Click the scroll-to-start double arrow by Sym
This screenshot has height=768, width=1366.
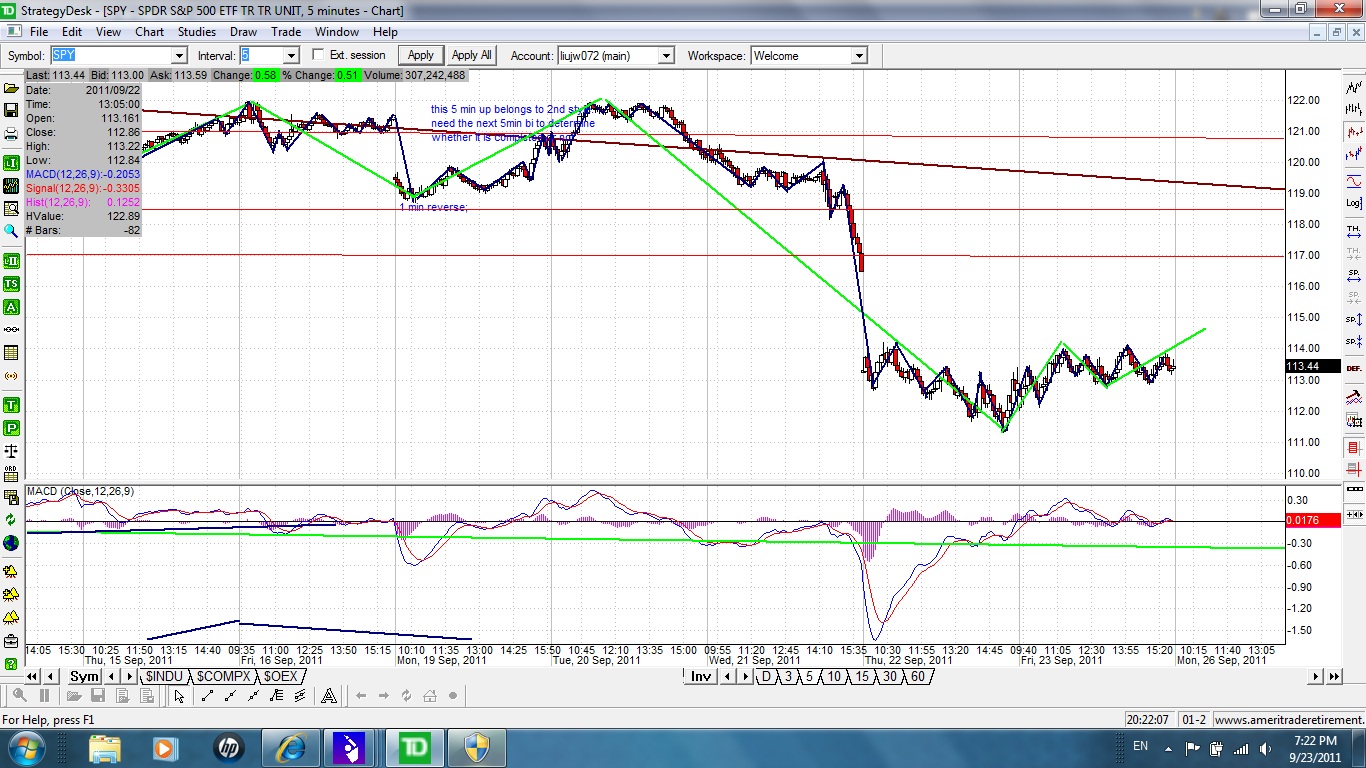(x=33, y=677)
